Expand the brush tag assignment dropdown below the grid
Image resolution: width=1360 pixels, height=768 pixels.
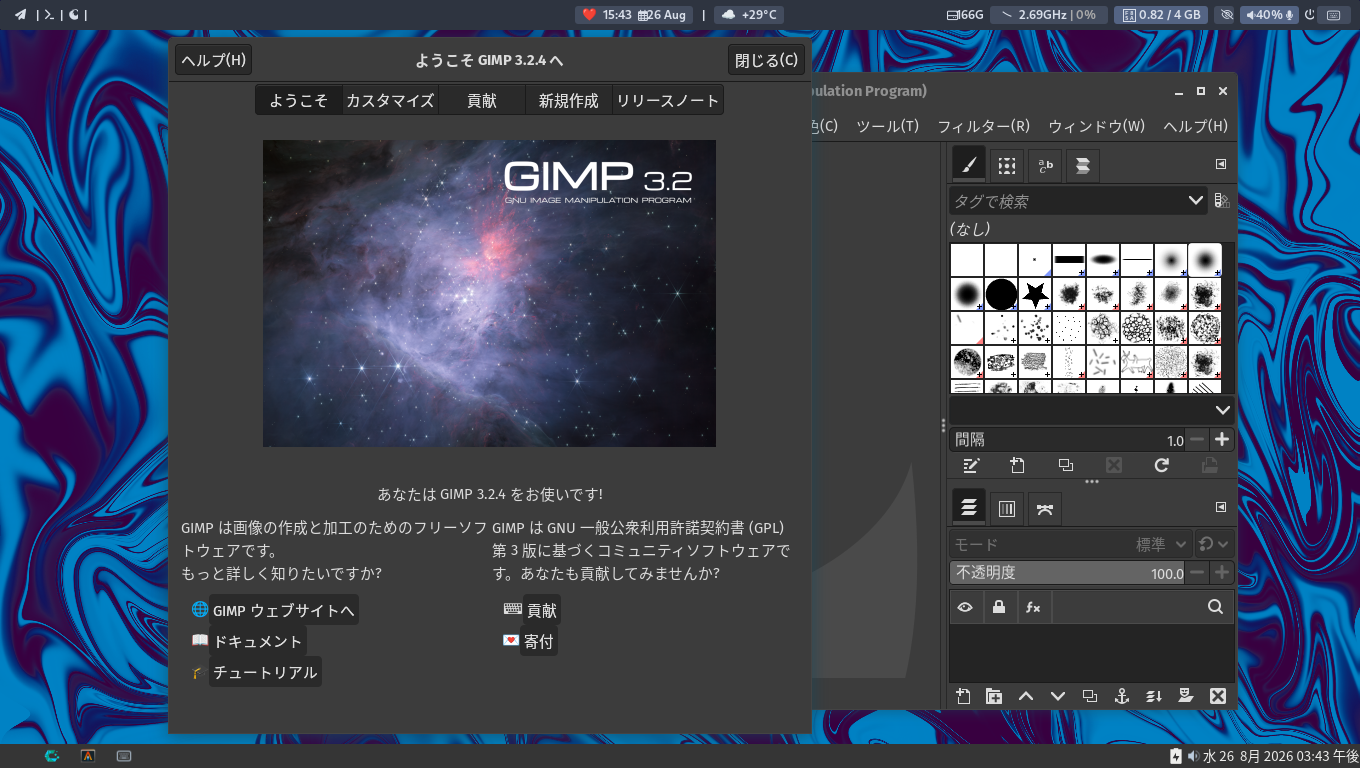[1222, 410]
